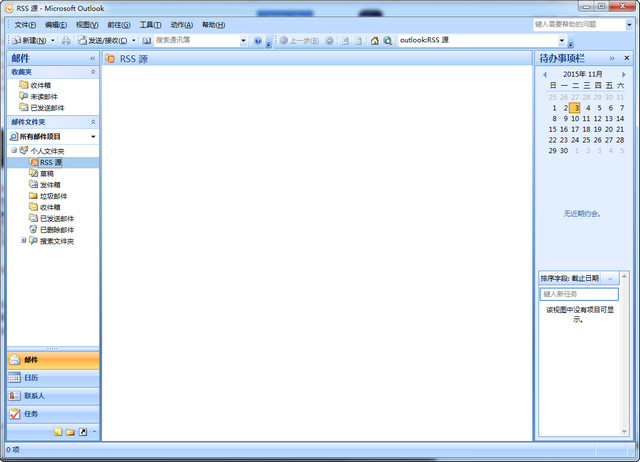640x462 pixels.
Task: Open Shortcuts icon in navigation pane
Action: point(83,432)
